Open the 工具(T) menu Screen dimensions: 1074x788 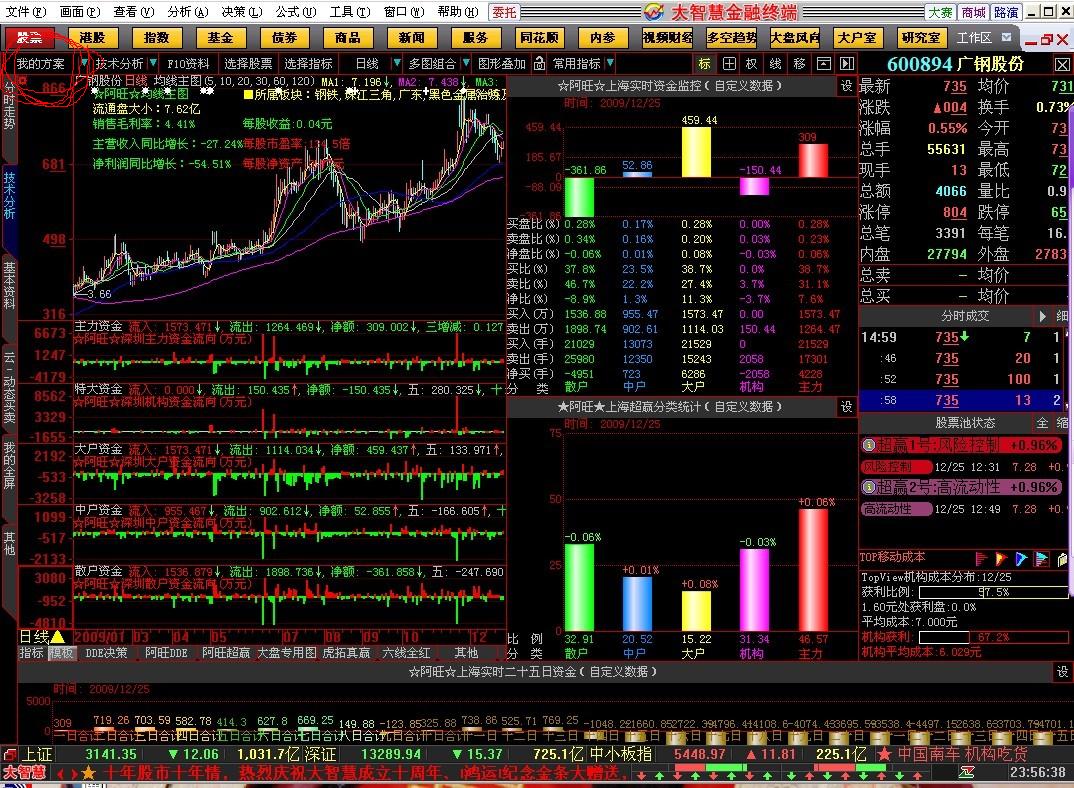pyautogui.click(x=349, y=11)
